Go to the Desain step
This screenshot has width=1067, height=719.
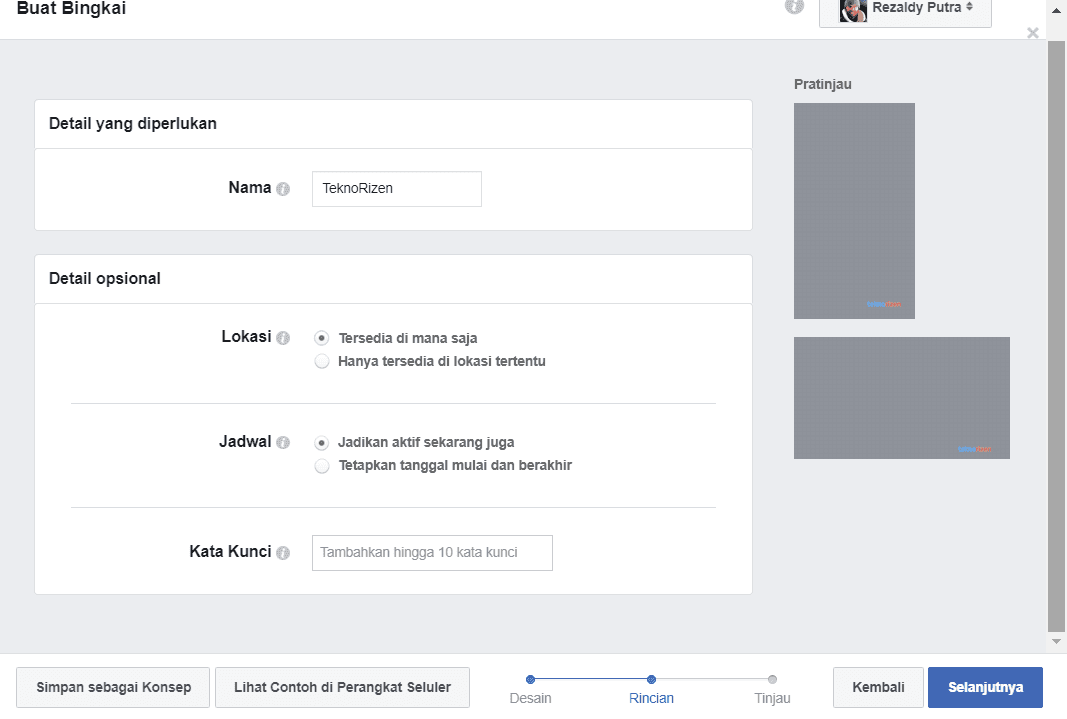[530, 689]
